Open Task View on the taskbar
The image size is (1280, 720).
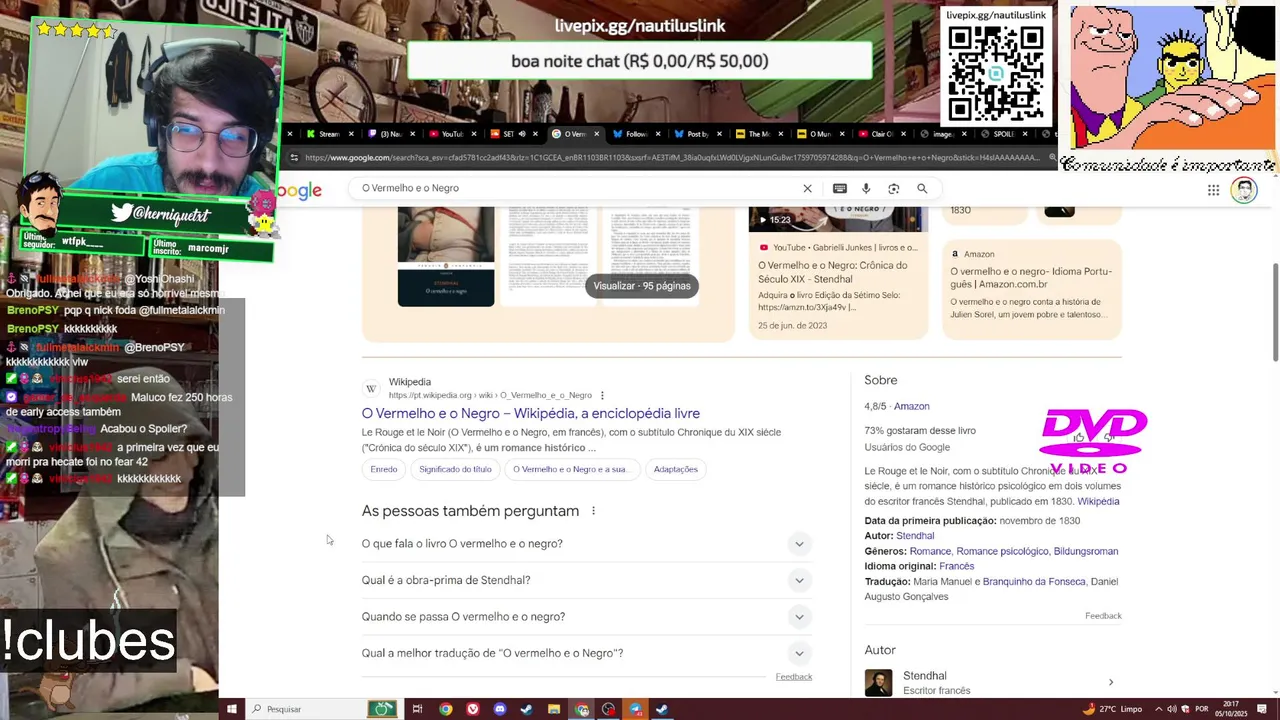(x=417, y=709)
